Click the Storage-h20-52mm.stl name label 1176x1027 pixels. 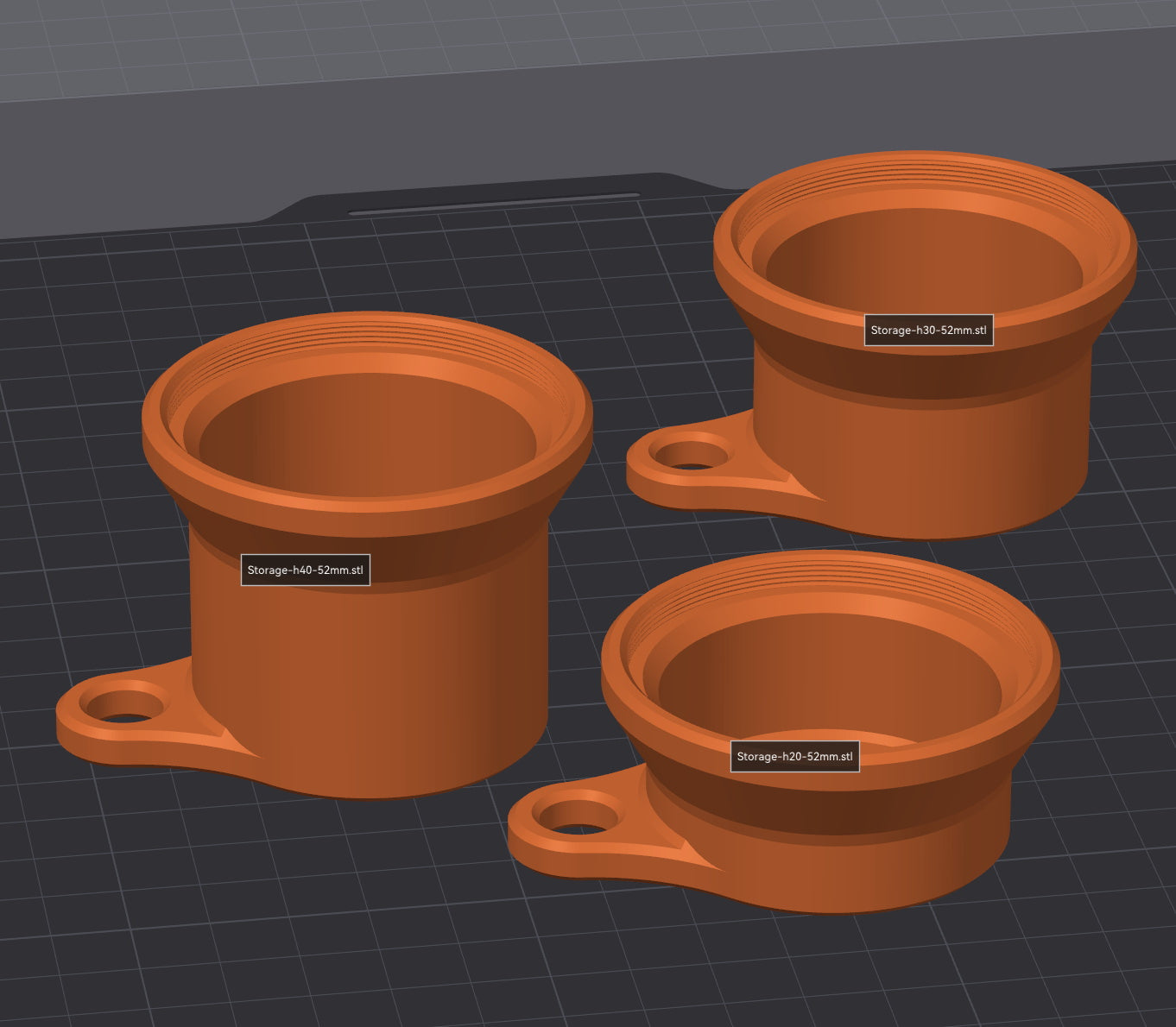(795, 757)
